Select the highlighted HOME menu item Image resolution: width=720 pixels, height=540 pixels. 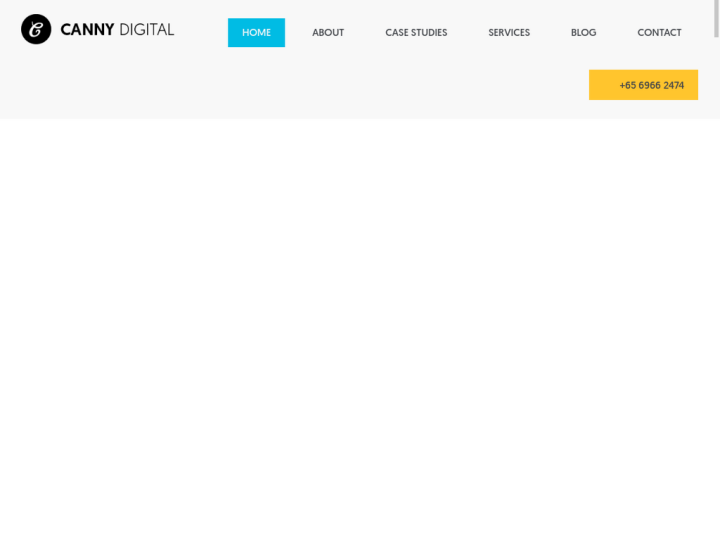tap(256, 33)
